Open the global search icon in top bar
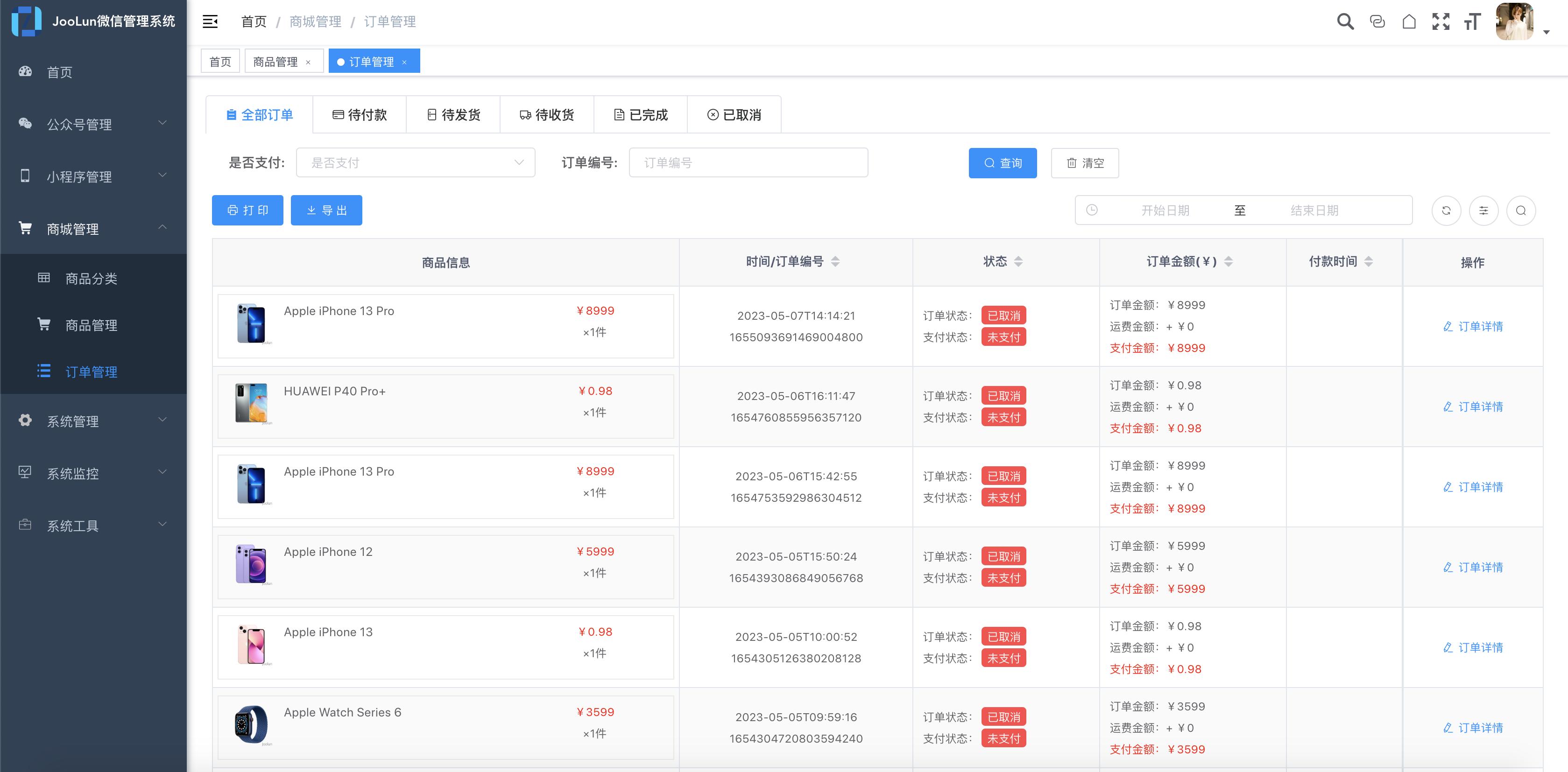Image resolution: width=1568 pixels, height=772 pixels. click(1345, 21)
